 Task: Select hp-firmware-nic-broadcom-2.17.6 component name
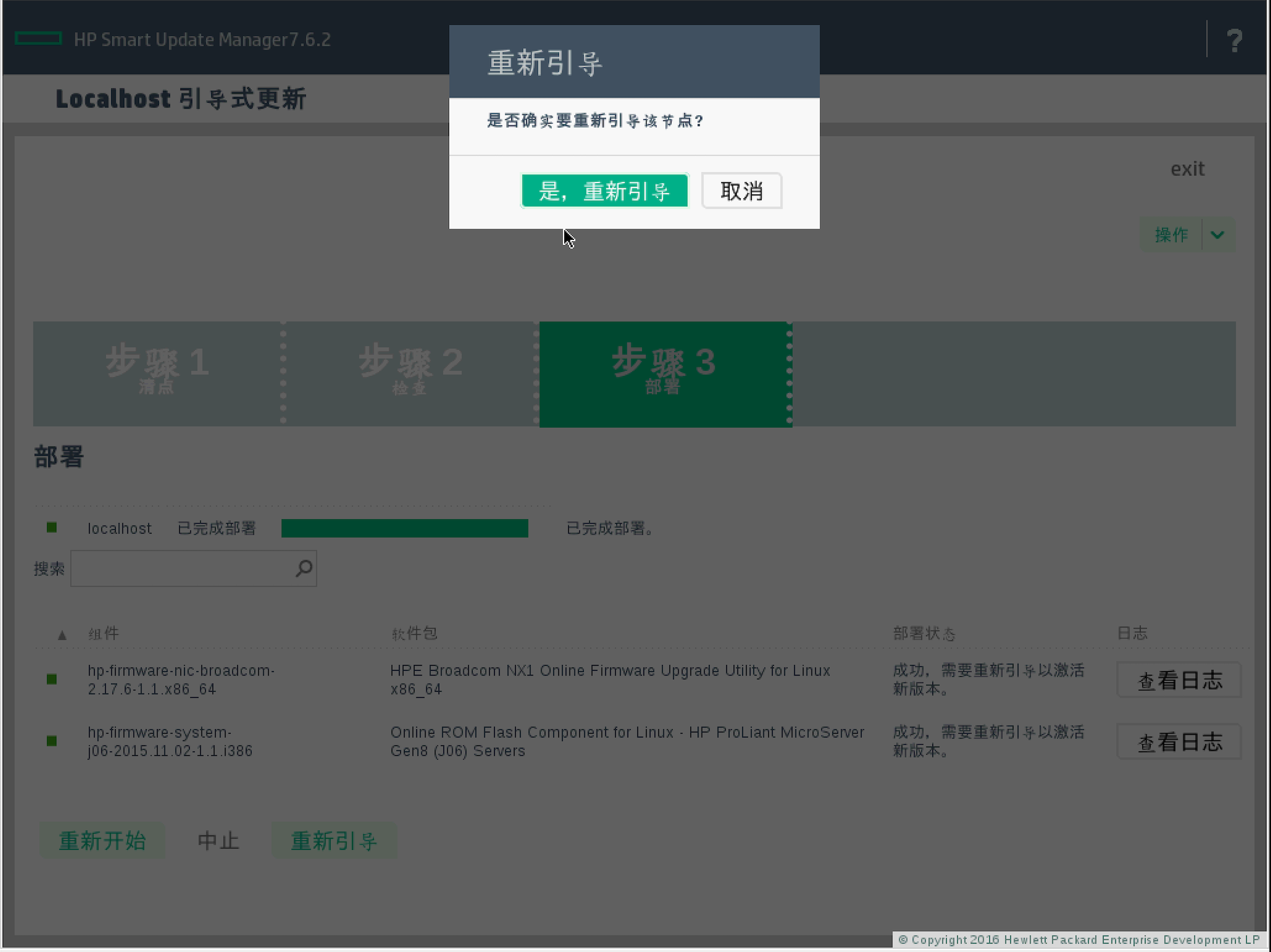point(181,680)
